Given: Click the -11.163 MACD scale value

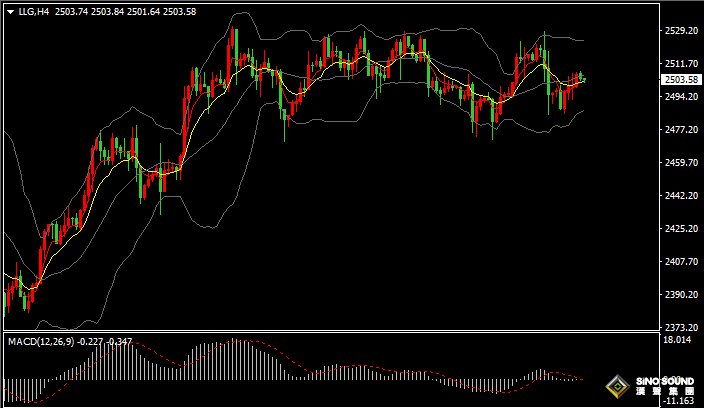Looking at the screenshot, I should pos(679,401).
